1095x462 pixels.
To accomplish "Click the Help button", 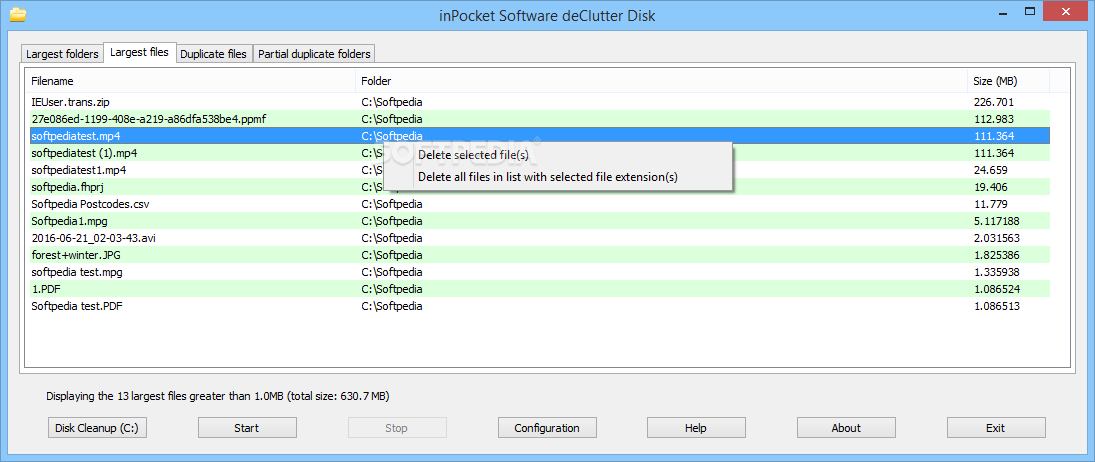I will click(x=696, y=428).
